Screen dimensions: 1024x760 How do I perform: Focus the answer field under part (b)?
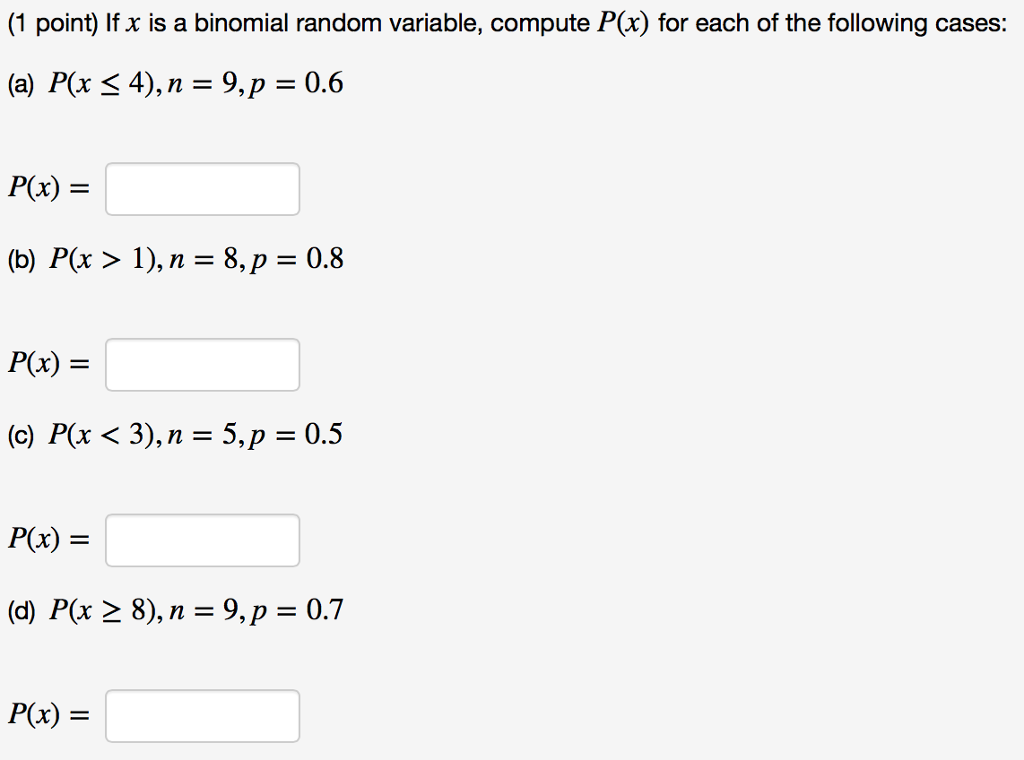(202, 364)
